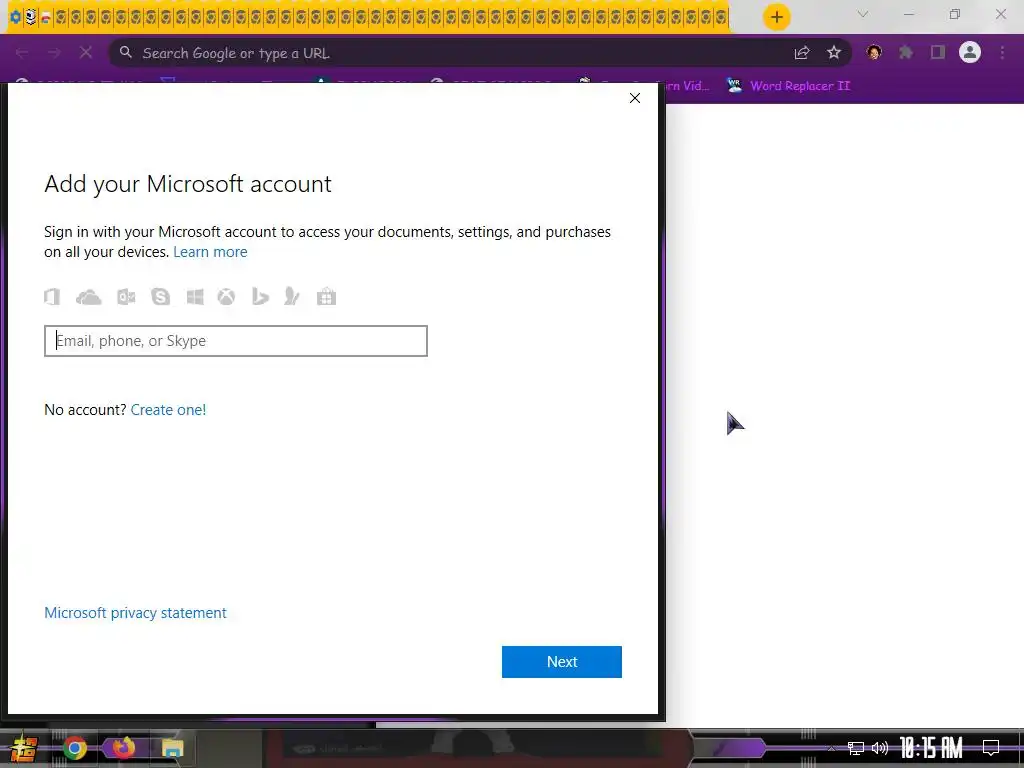Screen dimensions: 1024x768
Task: Click the share this page icon
Action: tap(802, 53)
